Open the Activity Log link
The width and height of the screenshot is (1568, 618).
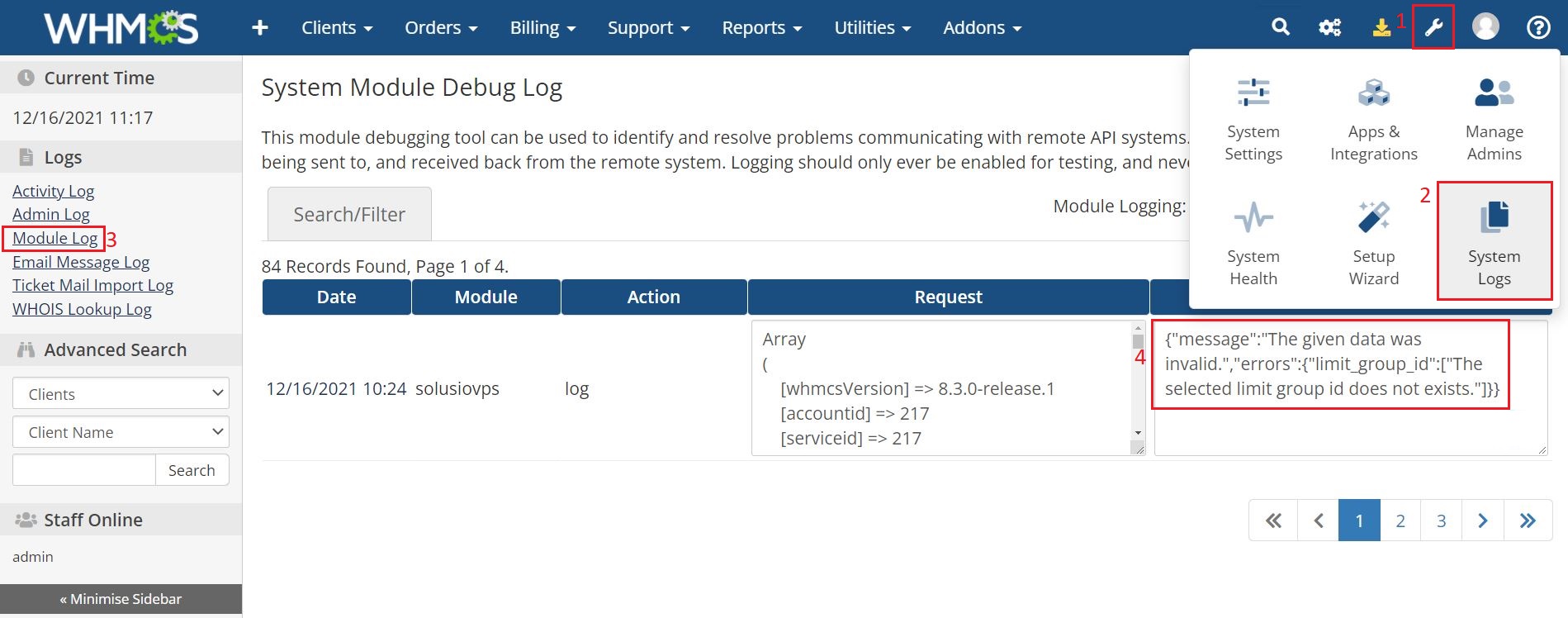click(x=54, y=191)
